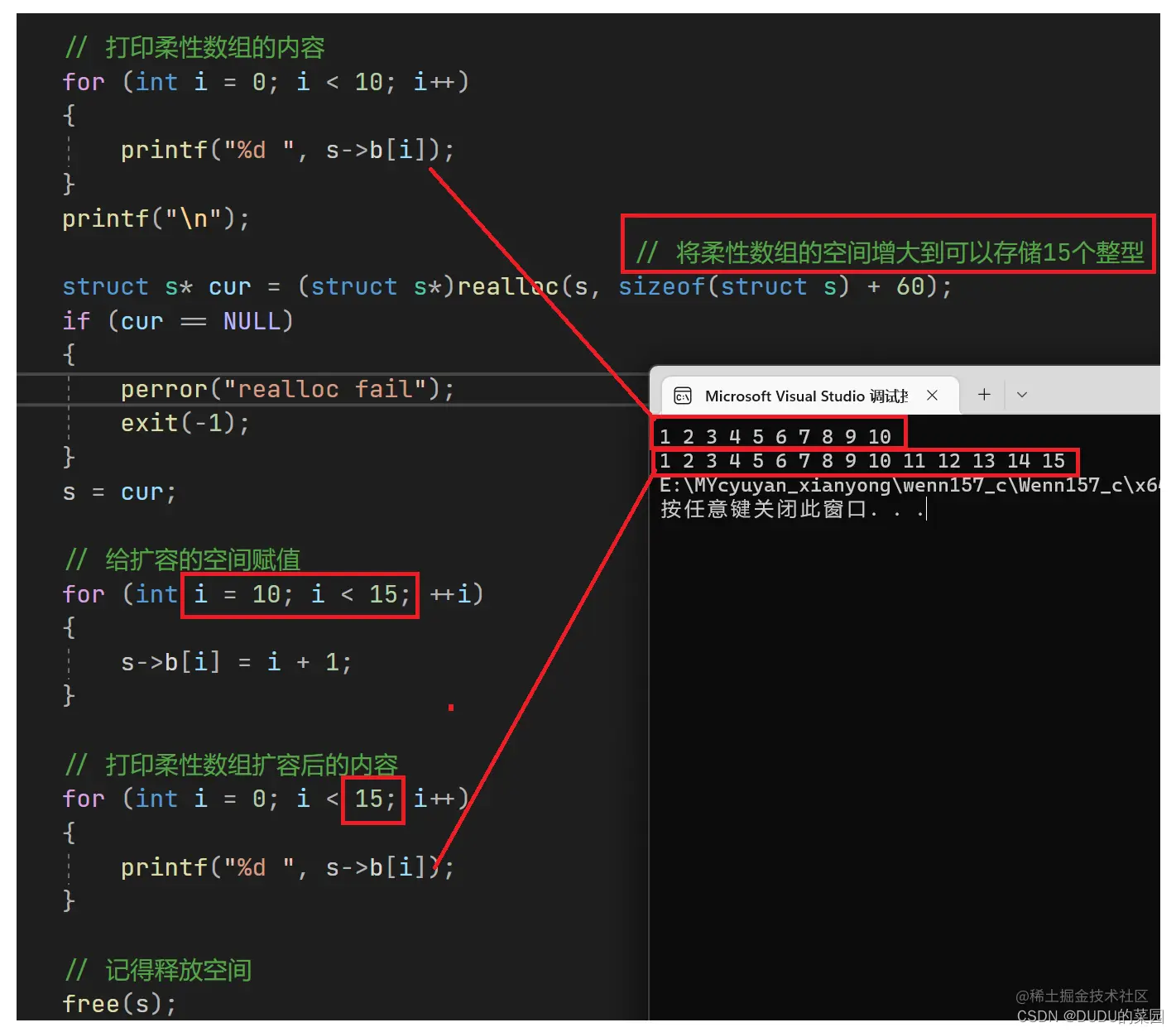Screen dimensions: 1176x1032
Task: Click the comment '// 给扩容的空间赋值'
Action: coord(183,560)
